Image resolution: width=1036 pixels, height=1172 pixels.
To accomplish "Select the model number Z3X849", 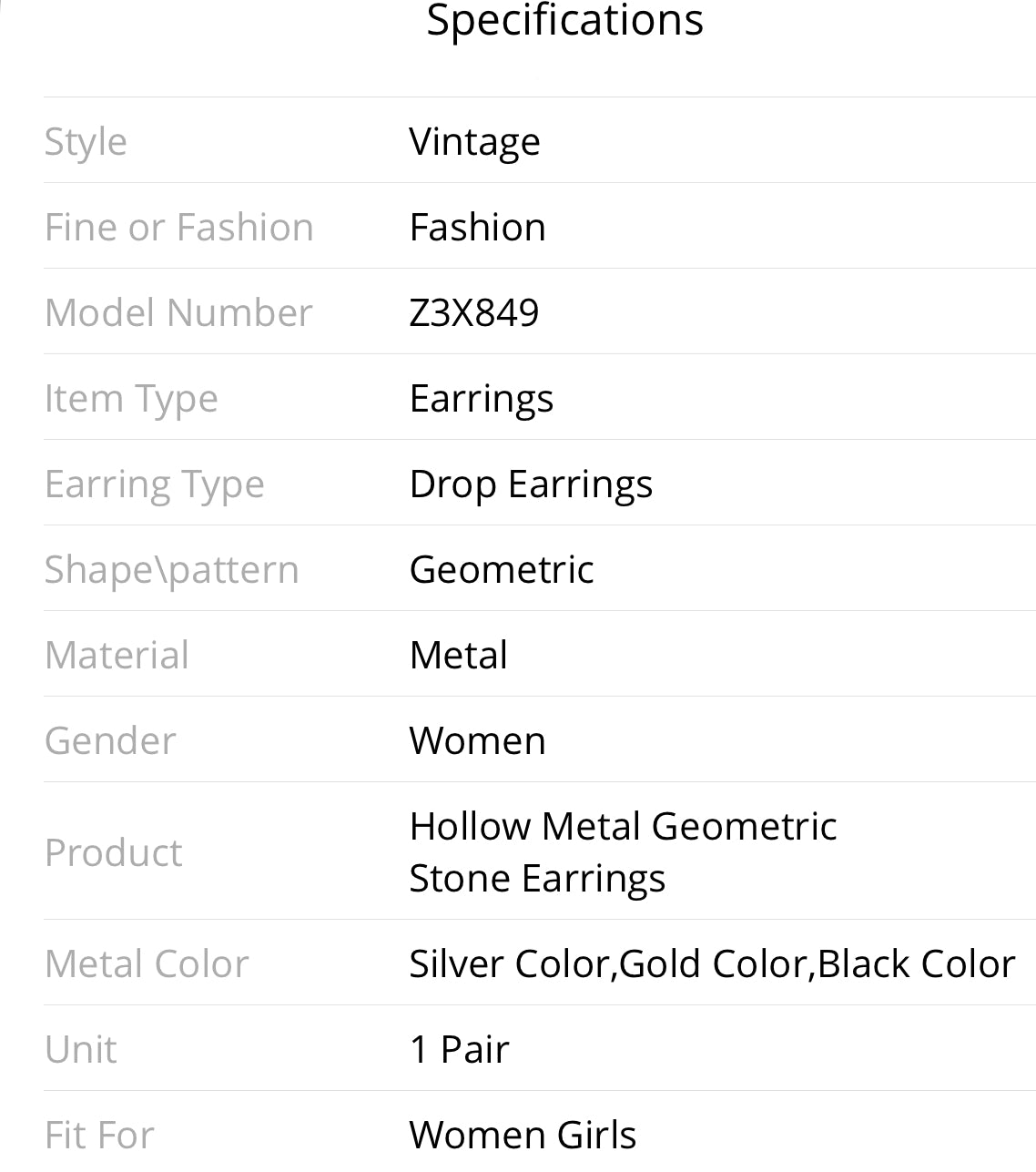I will click(x=474, y=313).
